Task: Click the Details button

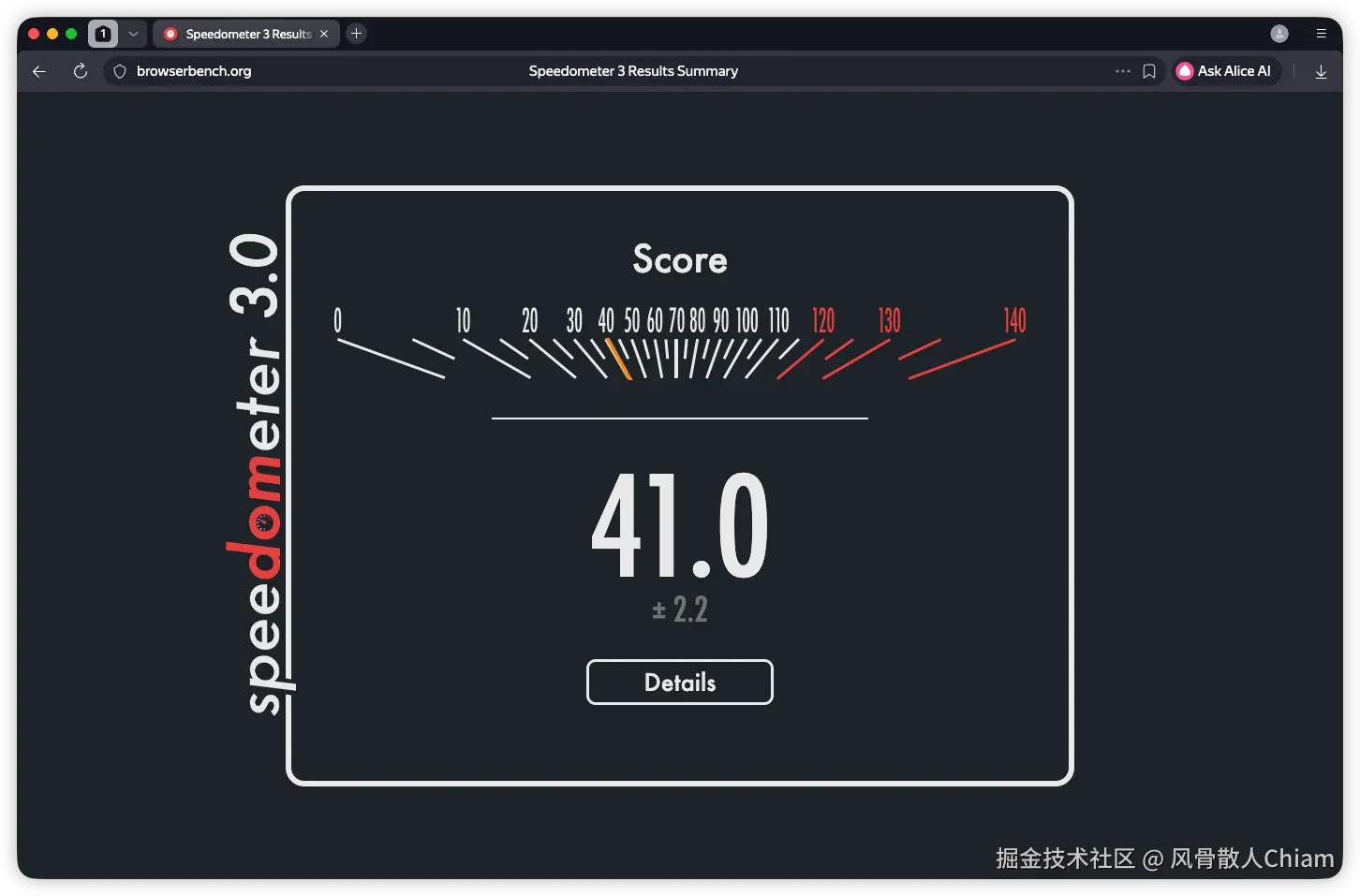Action: click(680, 683)
